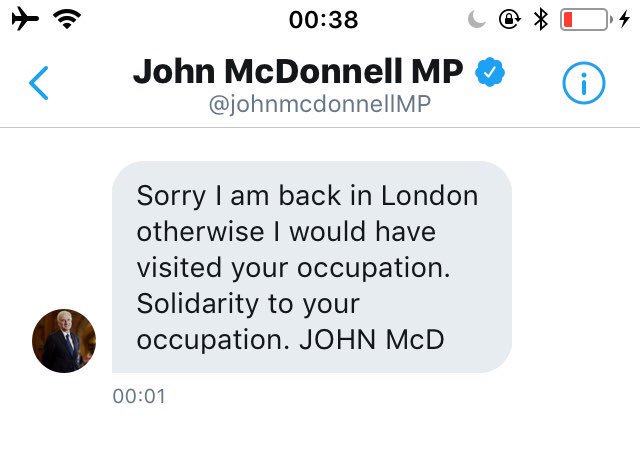The height and width of the screenshot is (452, 640).
Task: Open conversation info with the circled i
Action: (x=584, y=84)
